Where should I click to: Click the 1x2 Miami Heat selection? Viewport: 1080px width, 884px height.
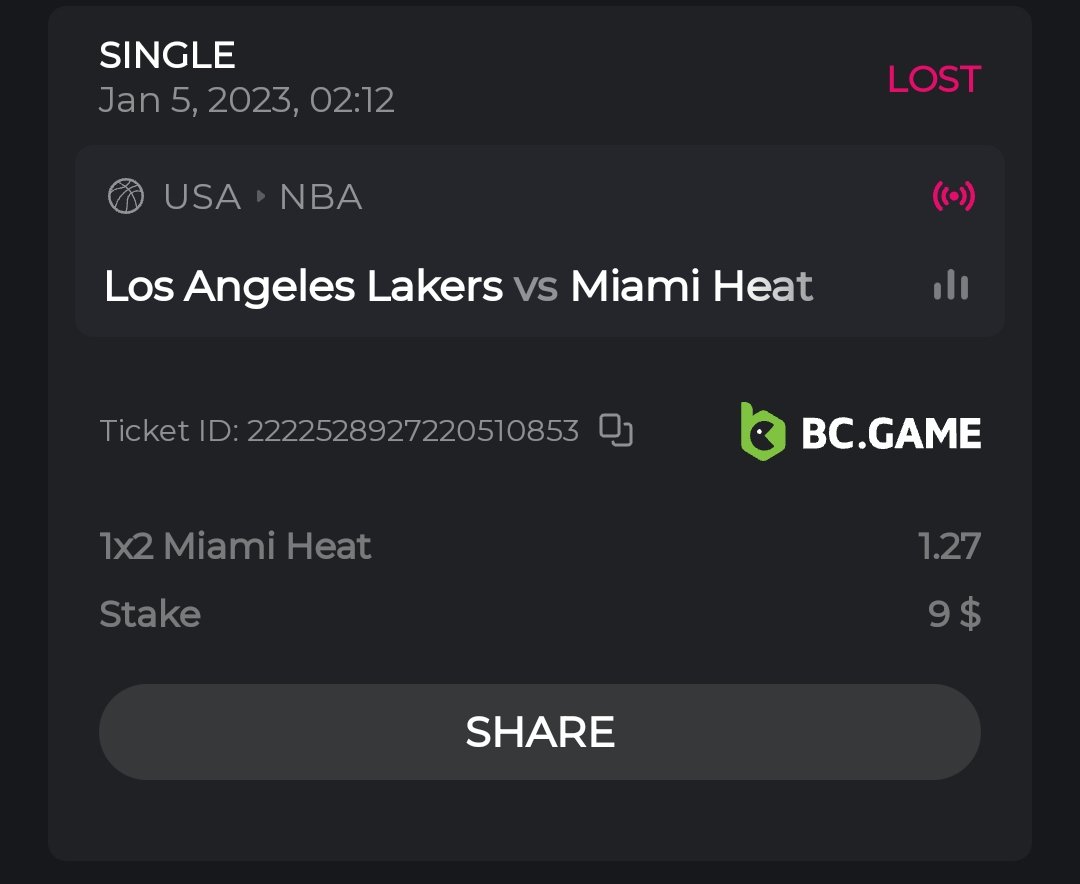pyautogui.click(x=236, y=546)
